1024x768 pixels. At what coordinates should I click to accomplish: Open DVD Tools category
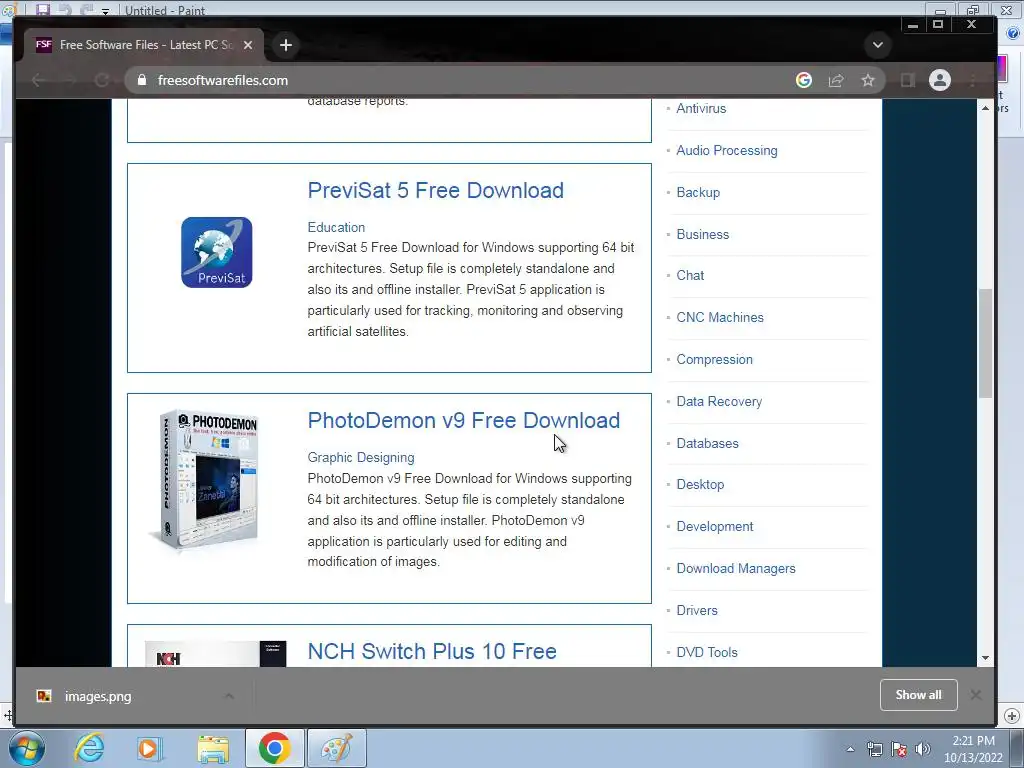point(707,652)
